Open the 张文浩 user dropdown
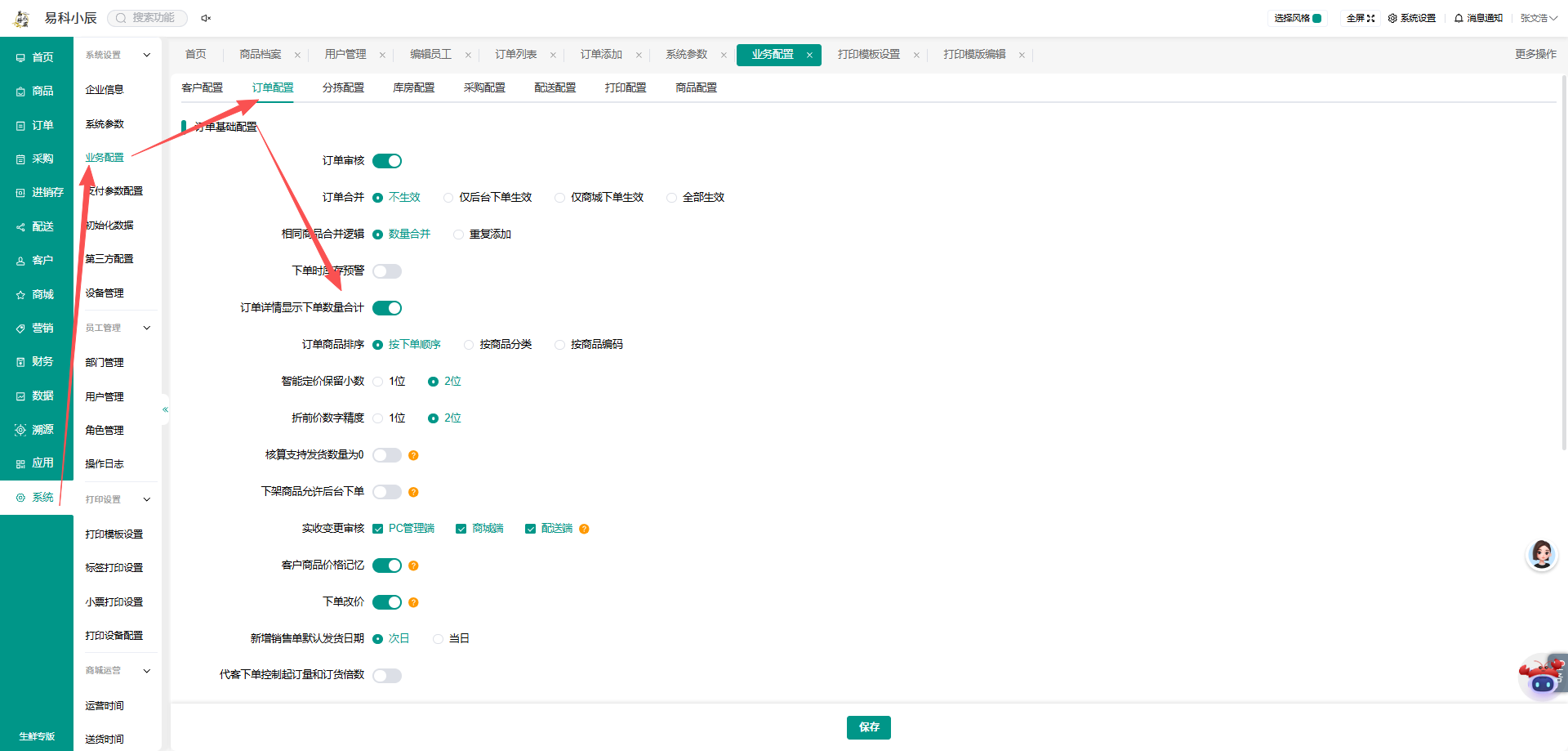The height and width of the screenshot is (751, 1568). (x=1539, y=18)
